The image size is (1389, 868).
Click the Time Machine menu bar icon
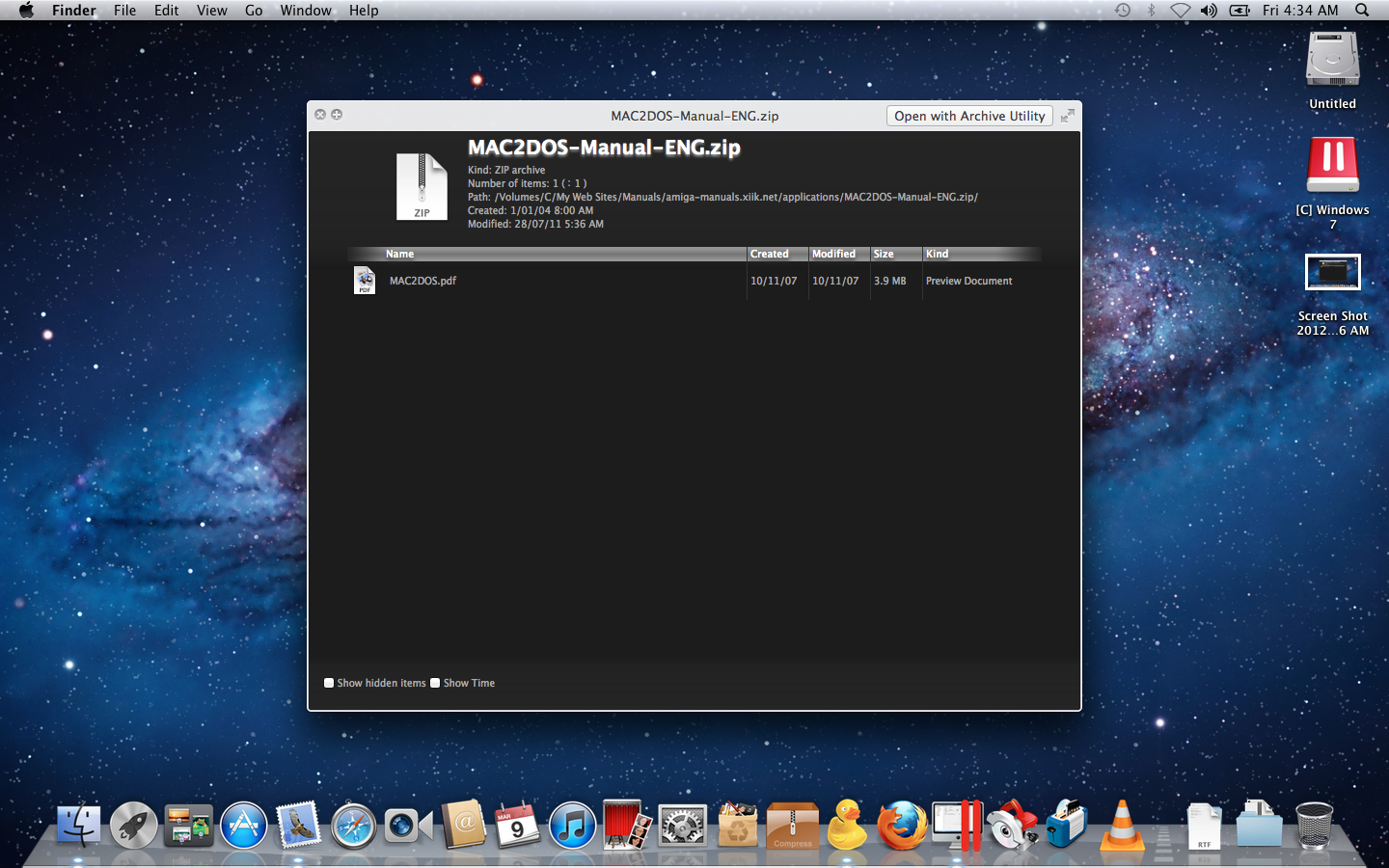click(1123, 11)
